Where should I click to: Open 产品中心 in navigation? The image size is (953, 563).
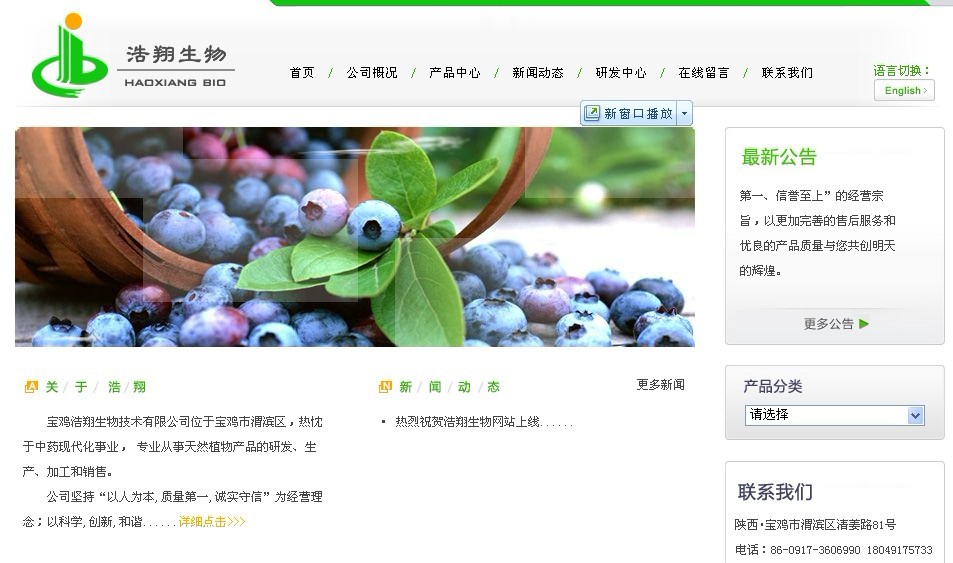(455, 73)
